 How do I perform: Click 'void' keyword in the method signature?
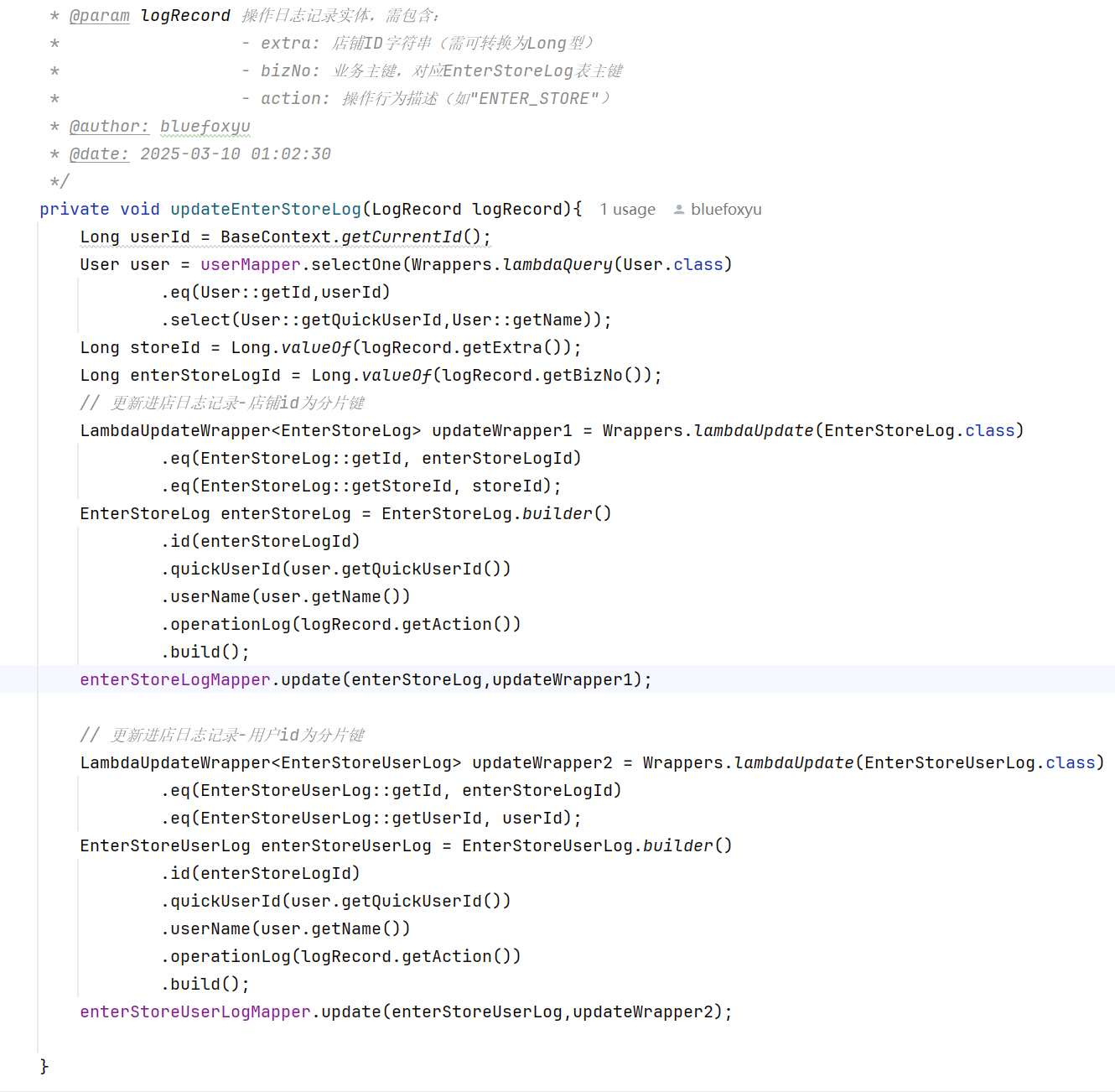point(140,210)
